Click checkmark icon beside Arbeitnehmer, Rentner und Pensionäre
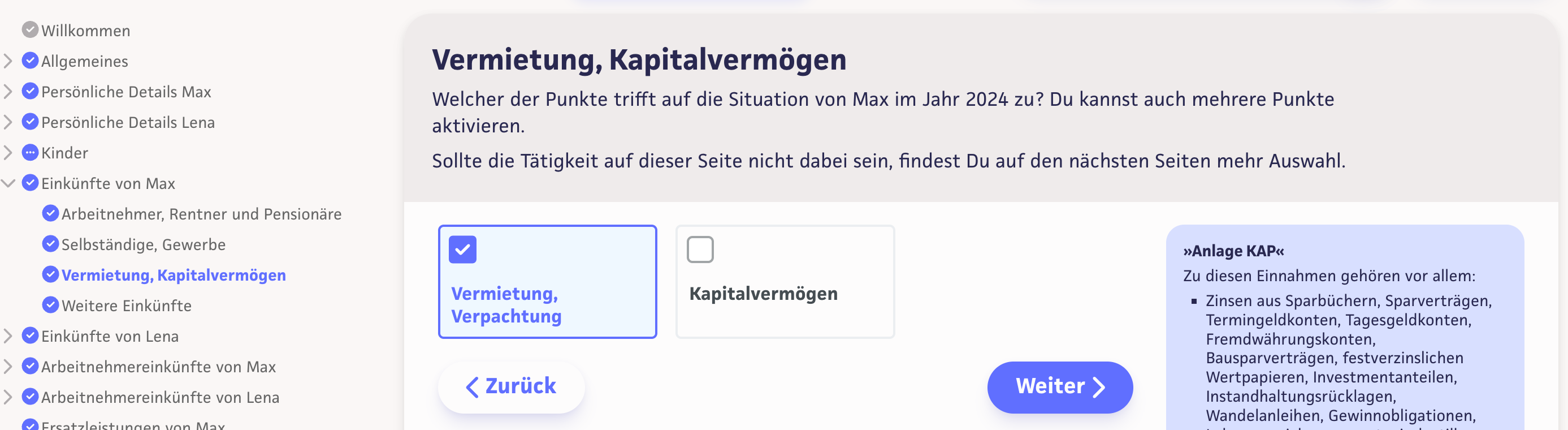The height and width of the screenshot is (430, 1568). pyautogui.click(x=50, y=213)
